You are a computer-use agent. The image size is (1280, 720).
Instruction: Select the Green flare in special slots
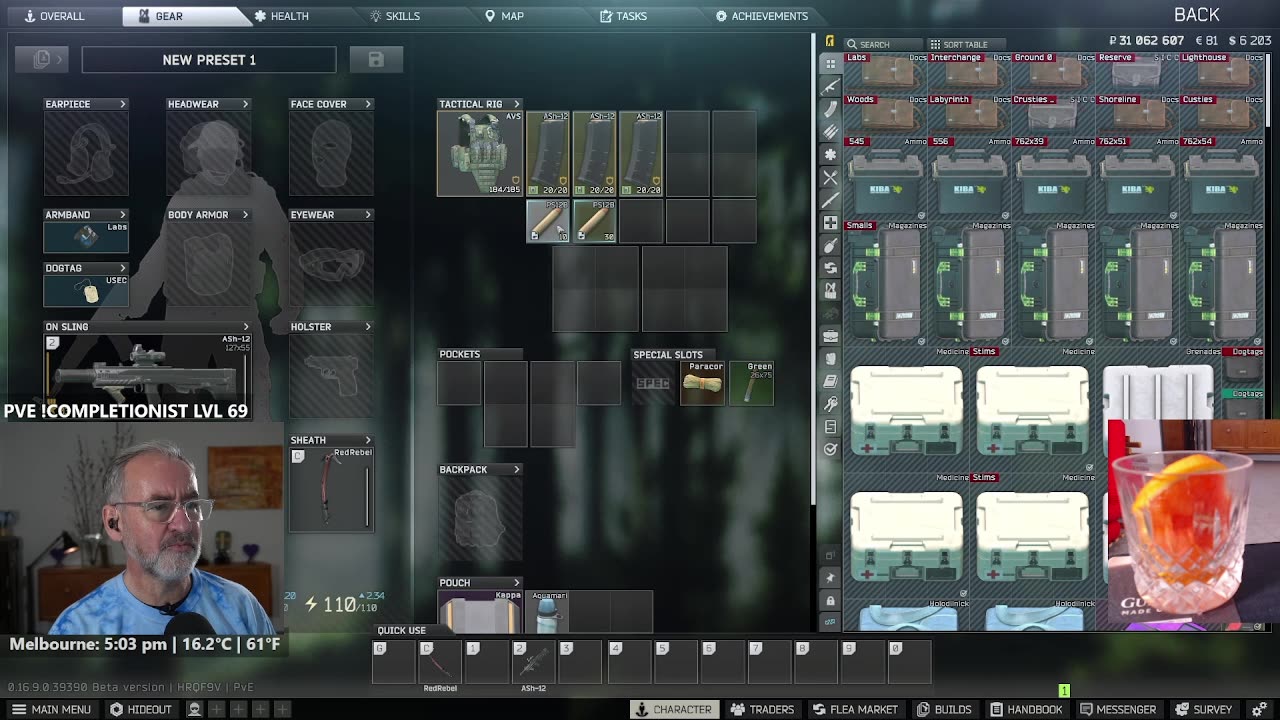751,384
